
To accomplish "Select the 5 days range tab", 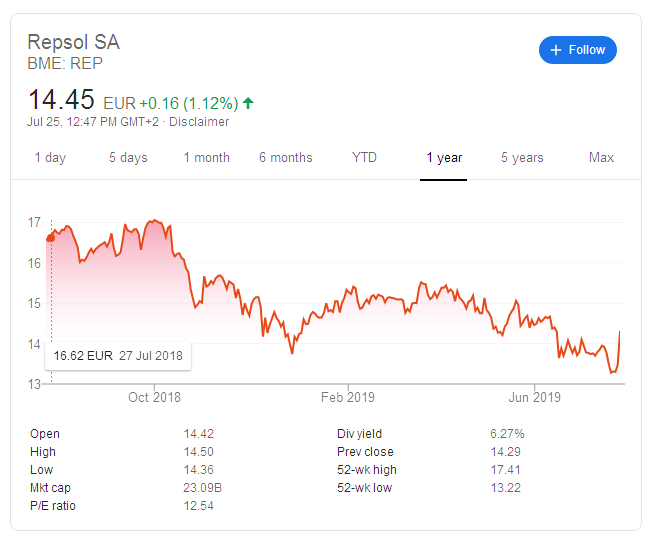I will 128,158.
